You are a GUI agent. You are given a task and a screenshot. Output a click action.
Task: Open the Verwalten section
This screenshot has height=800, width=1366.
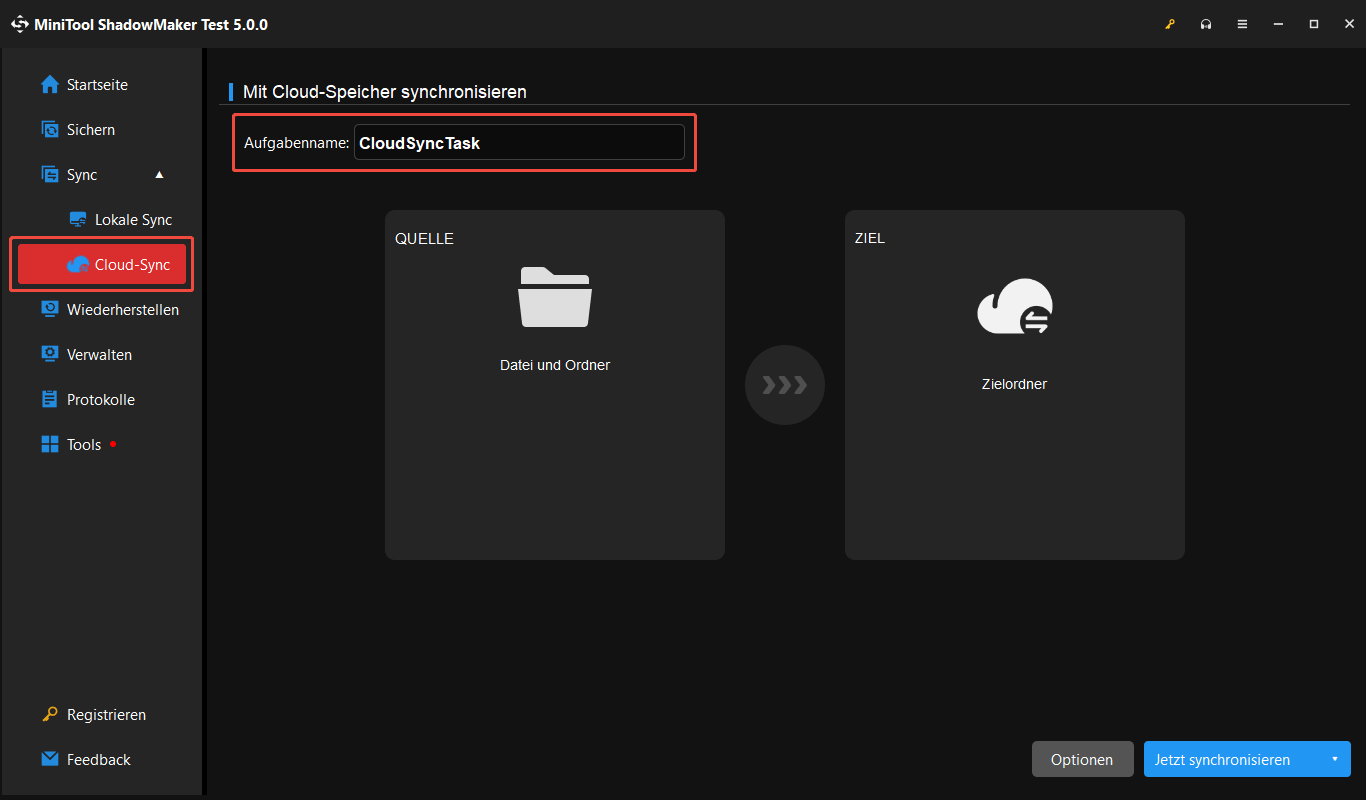point(86,355)
